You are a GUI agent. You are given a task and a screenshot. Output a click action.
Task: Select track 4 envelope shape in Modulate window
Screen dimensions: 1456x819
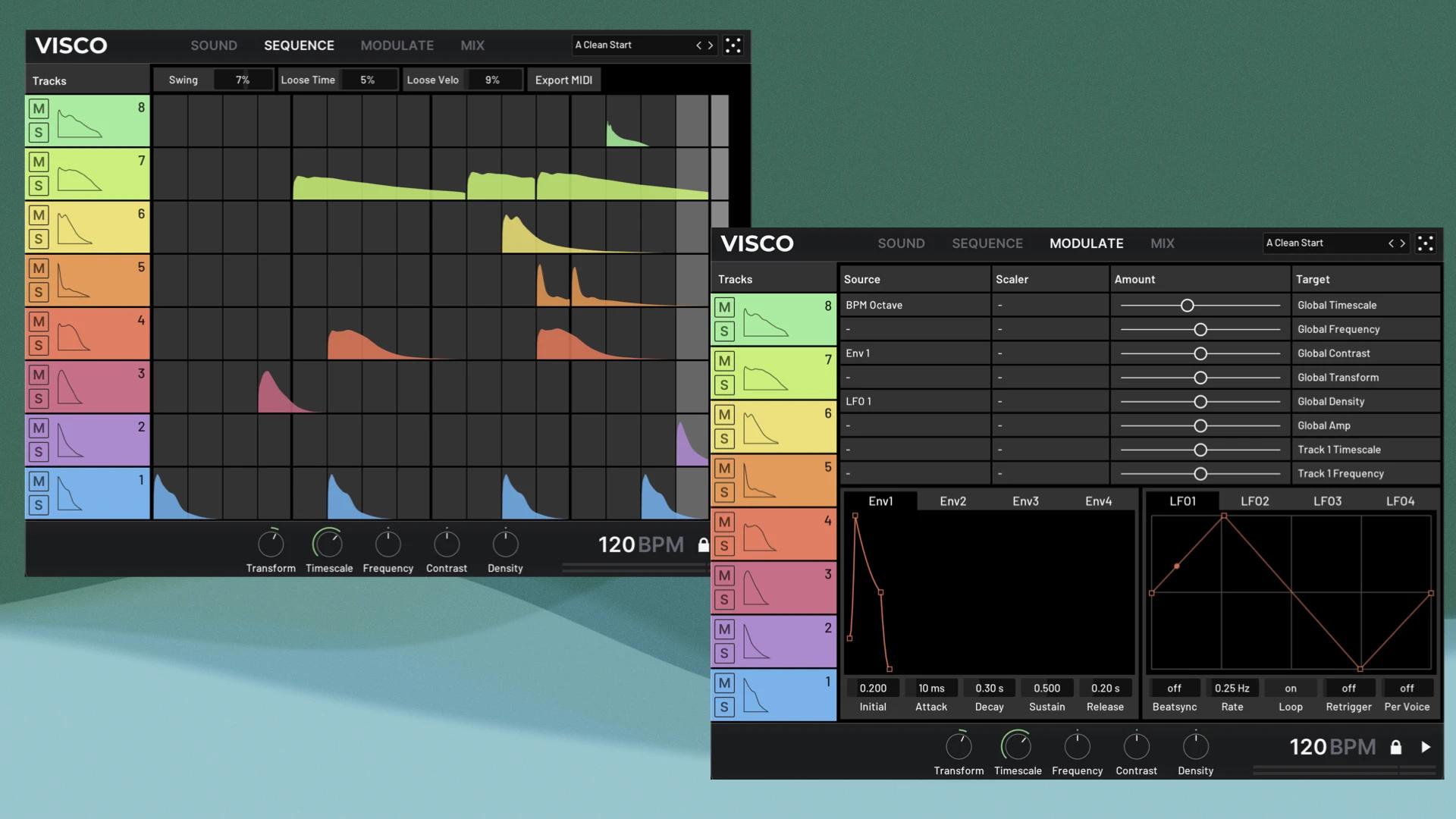[759, 537]
